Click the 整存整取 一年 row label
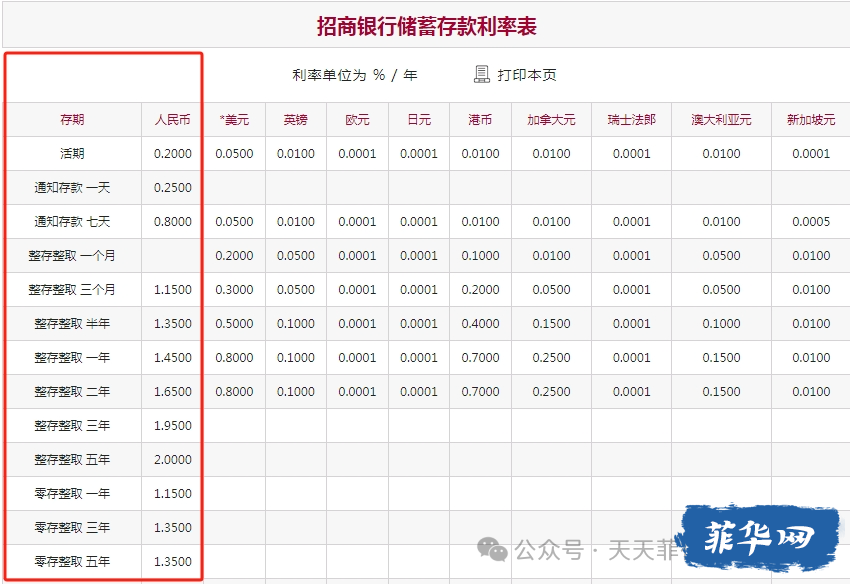The image size is (850, 584). pyautogui.click(x=72, y=358)
